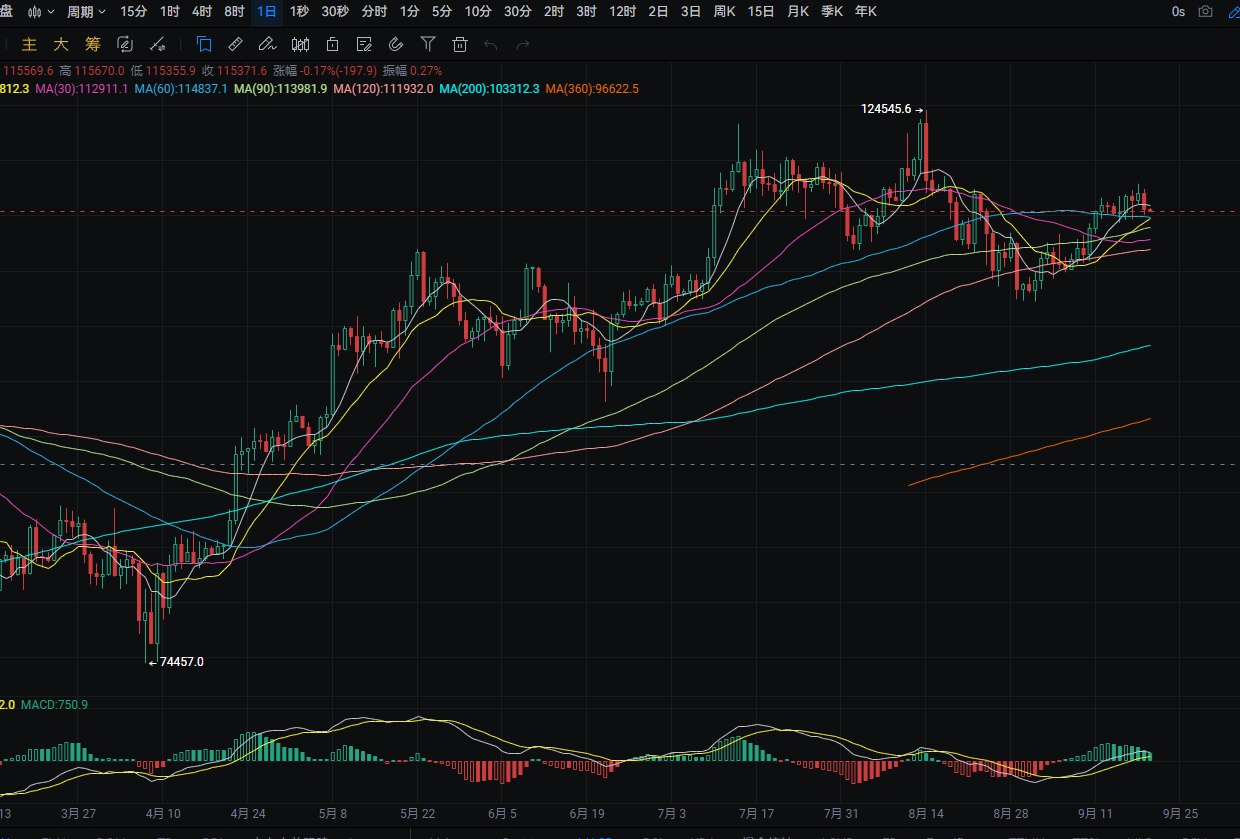The height and width of the screenshot is (839, 1240).
Task: Select the 15分 interval
Action: click(x=133, y=12)
